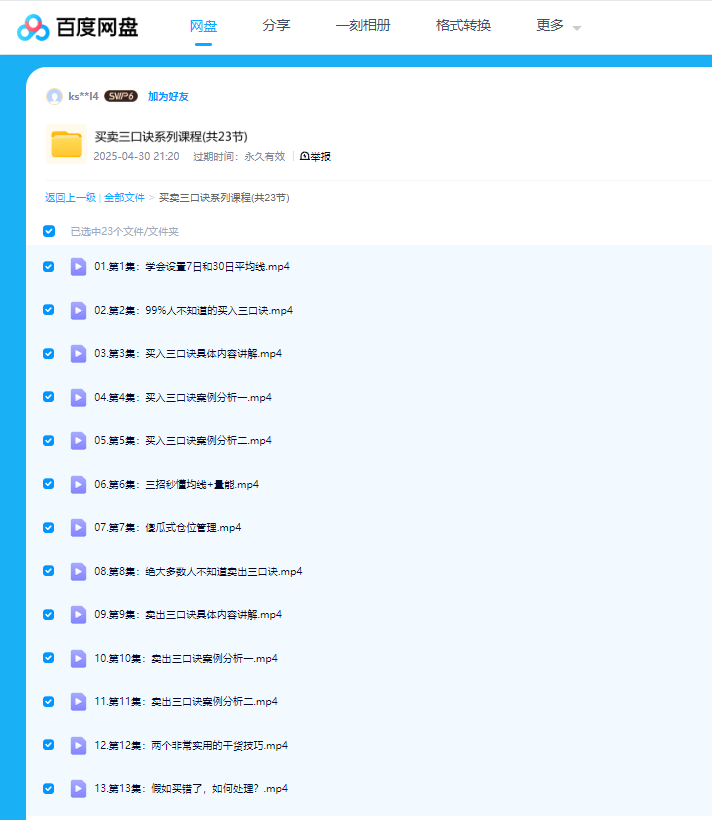This screenshot has height=820, width=712.
Task: Open the 格式转换 tab
Action: (463, 26)
